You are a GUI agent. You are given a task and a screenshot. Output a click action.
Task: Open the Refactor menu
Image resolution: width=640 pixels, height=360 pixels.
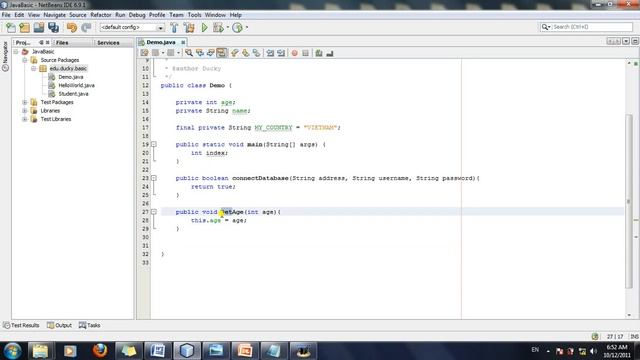click(101, 15)
